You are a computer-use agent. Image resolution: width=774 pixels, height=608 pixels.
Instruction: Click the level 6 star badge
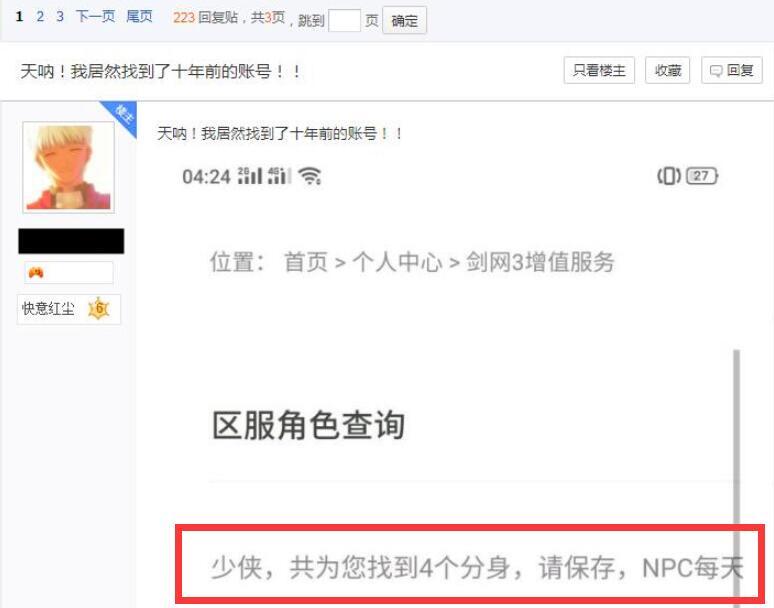pos(99,308)
